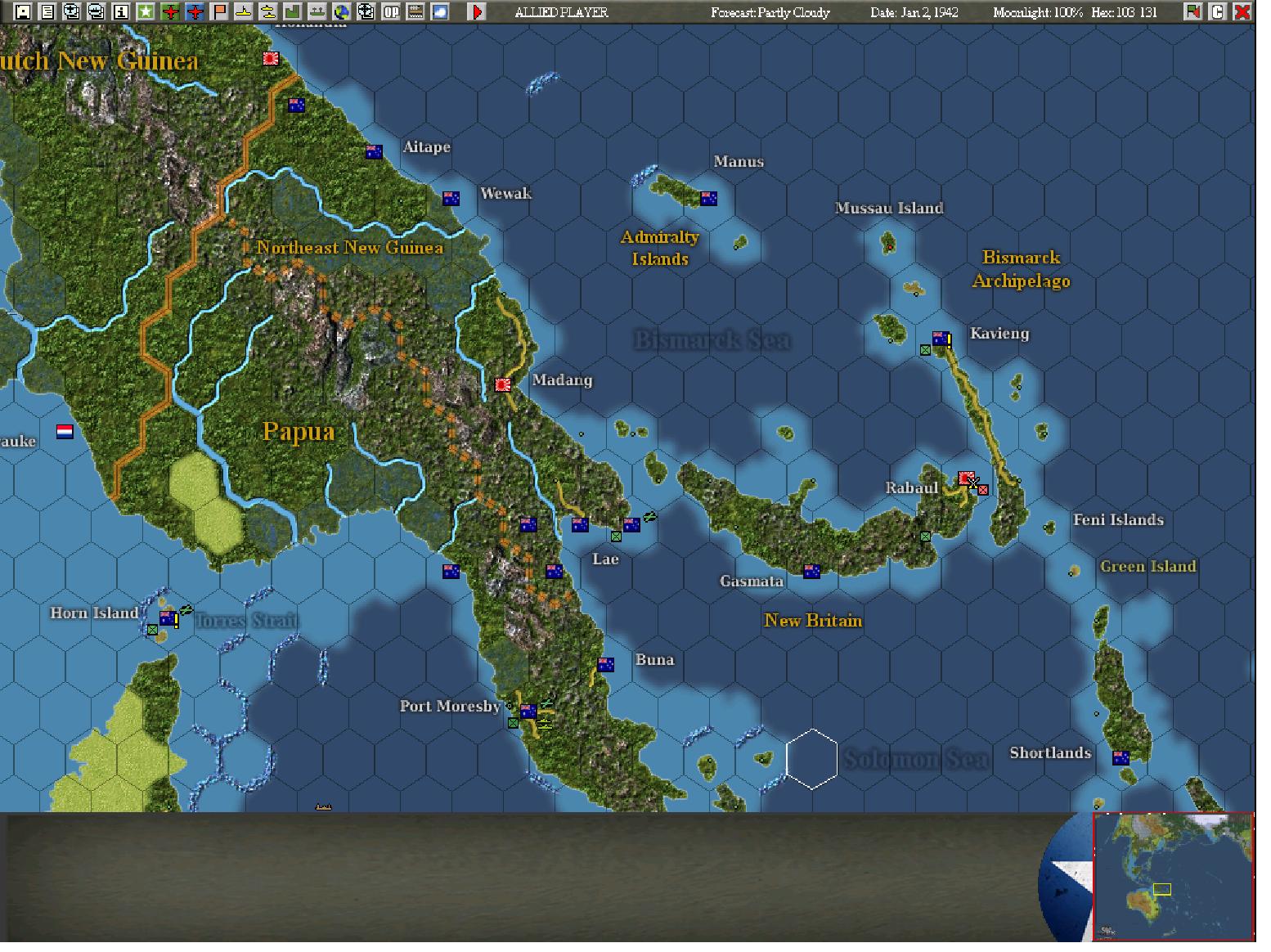Select the Australian flag at Aitape
This screenshot has height=952, width=1271.
374,151
